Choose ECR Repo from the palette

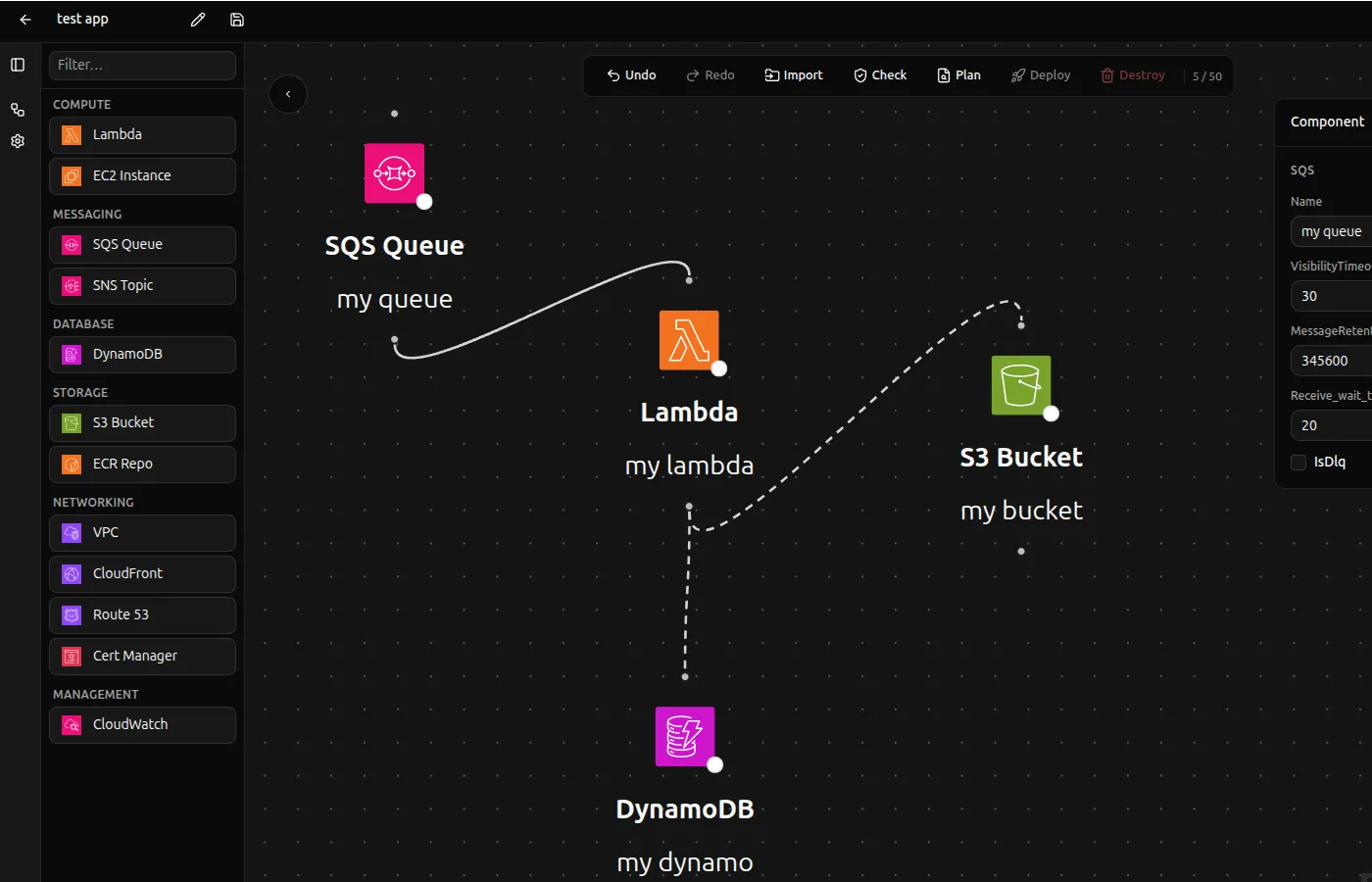(x=142, y=465)
